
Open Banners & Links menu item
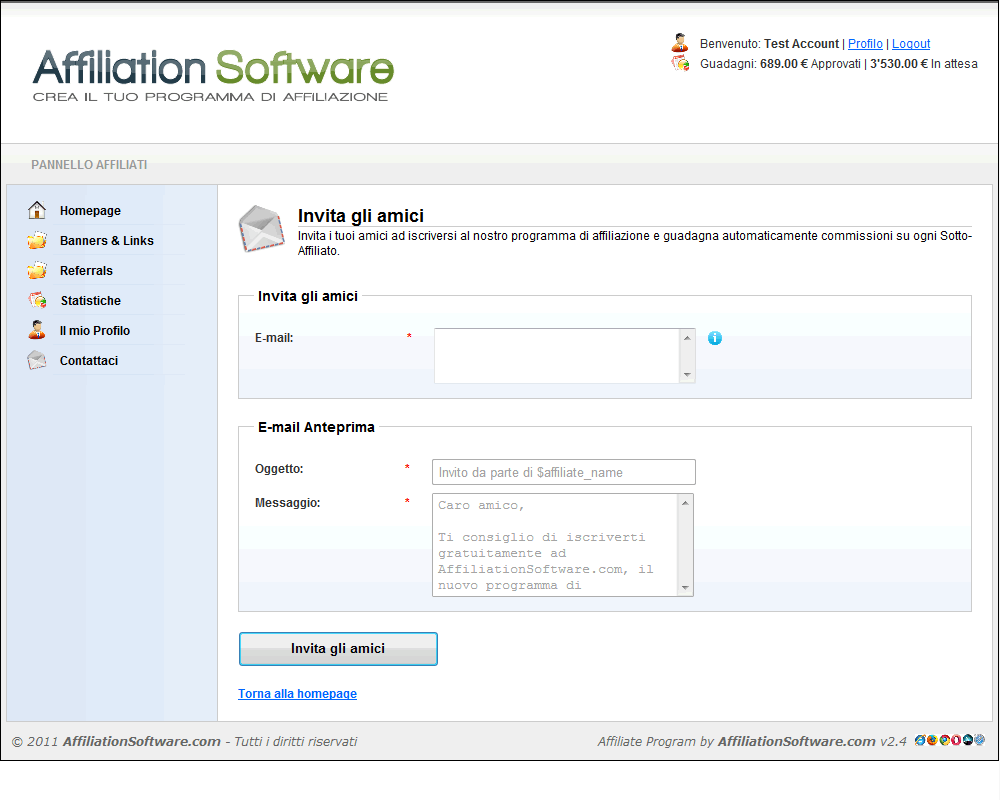pos(107,241)
